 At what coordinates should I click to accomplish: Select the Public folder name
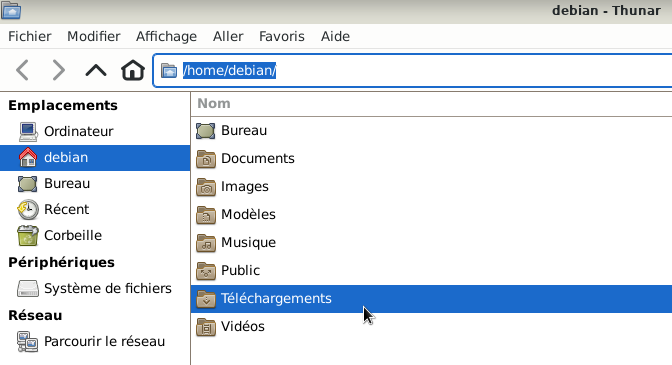coord(240,271)
